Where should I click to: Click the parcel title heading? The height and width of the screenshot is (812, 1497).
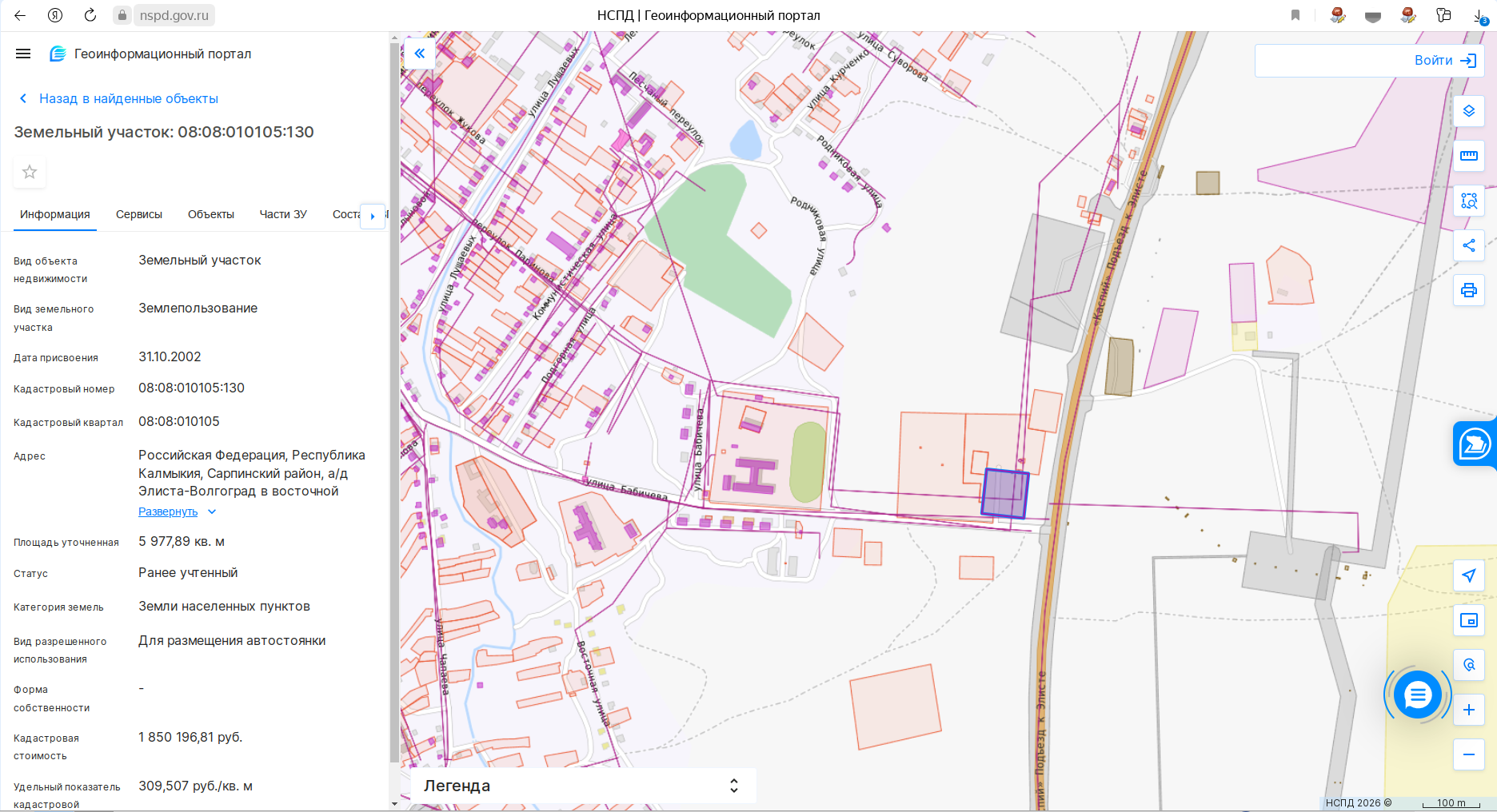[164, 132]
